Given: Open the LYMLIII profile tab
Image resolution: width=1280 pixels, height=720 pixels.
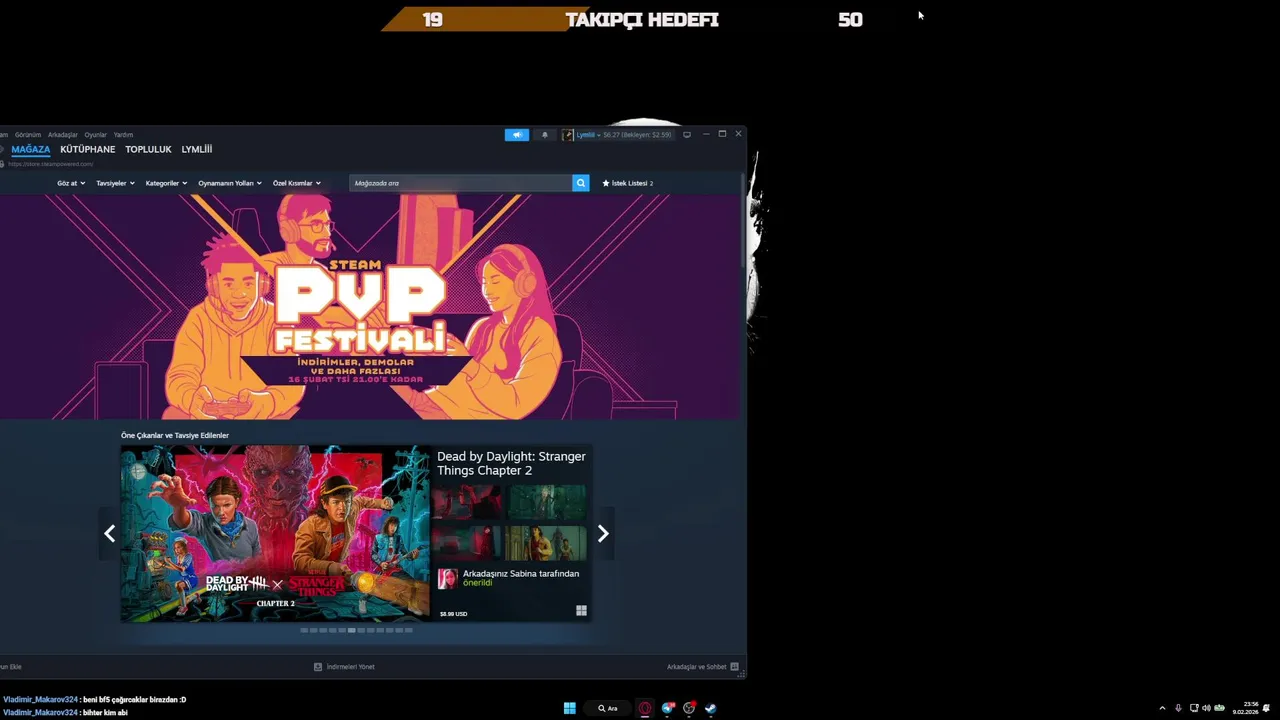Looking at the screenshot, I should coord(197,149).
